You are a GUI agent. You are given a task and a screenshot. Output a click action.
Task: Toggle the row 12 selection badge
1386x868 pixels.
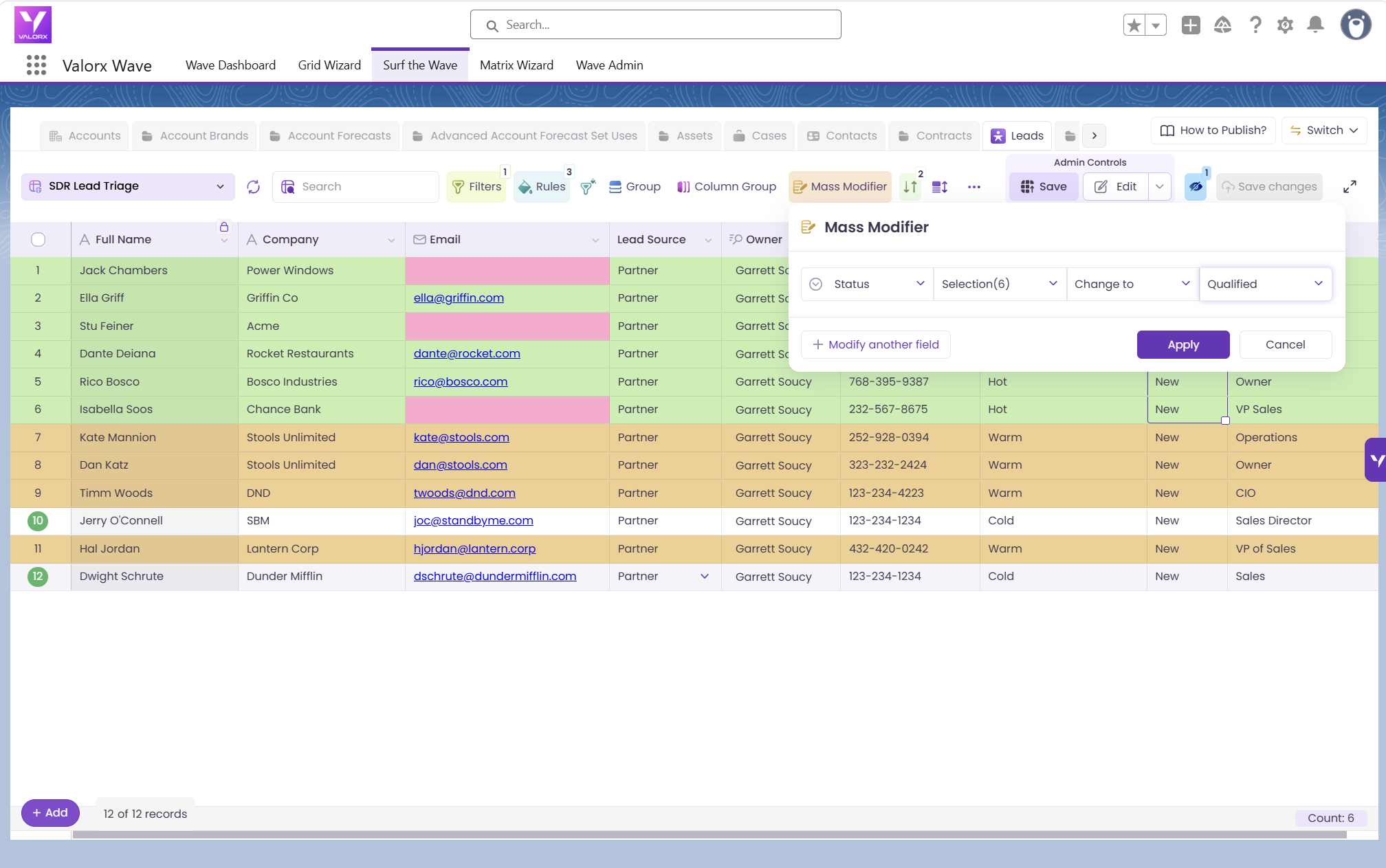[x=38, y=577]
